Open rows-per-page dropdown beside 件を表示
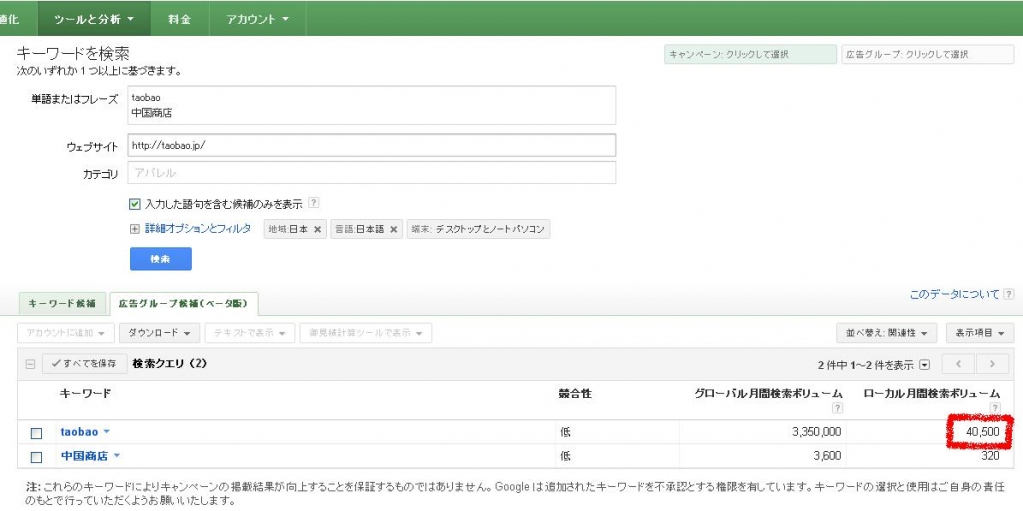Image resolution: width=1023 pixels, height=511 pixels. point(924,365)
